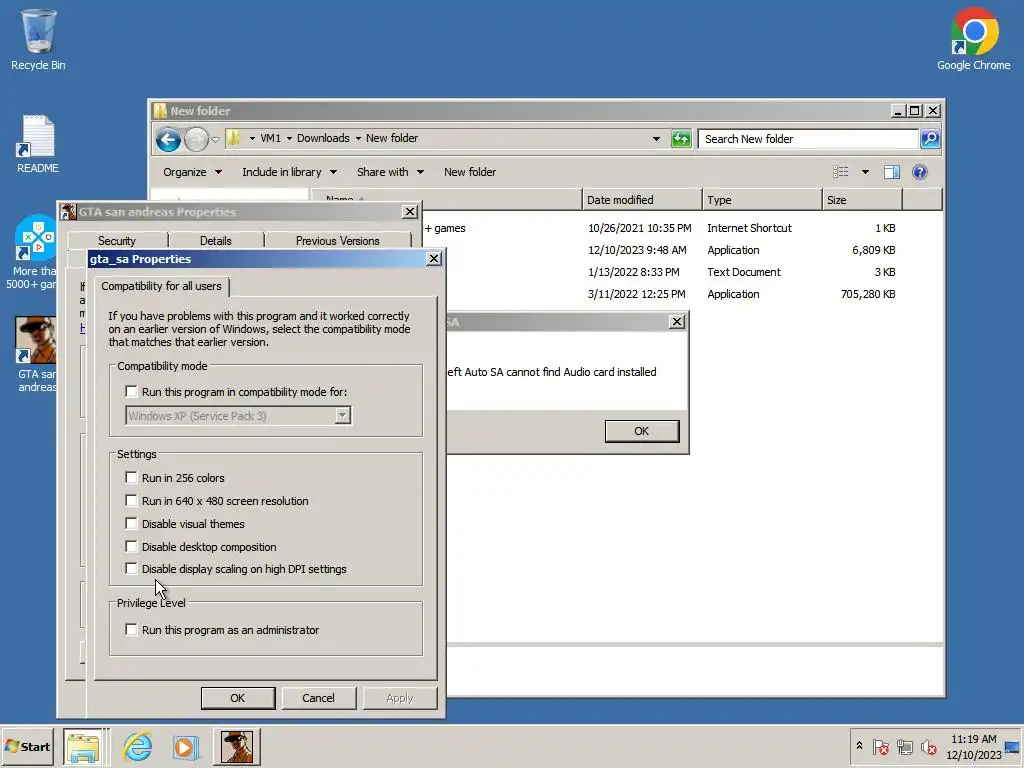Click the search magnifier icon in Explorer
Viewport: 1024px width, 768px height.
click(930, 138)
